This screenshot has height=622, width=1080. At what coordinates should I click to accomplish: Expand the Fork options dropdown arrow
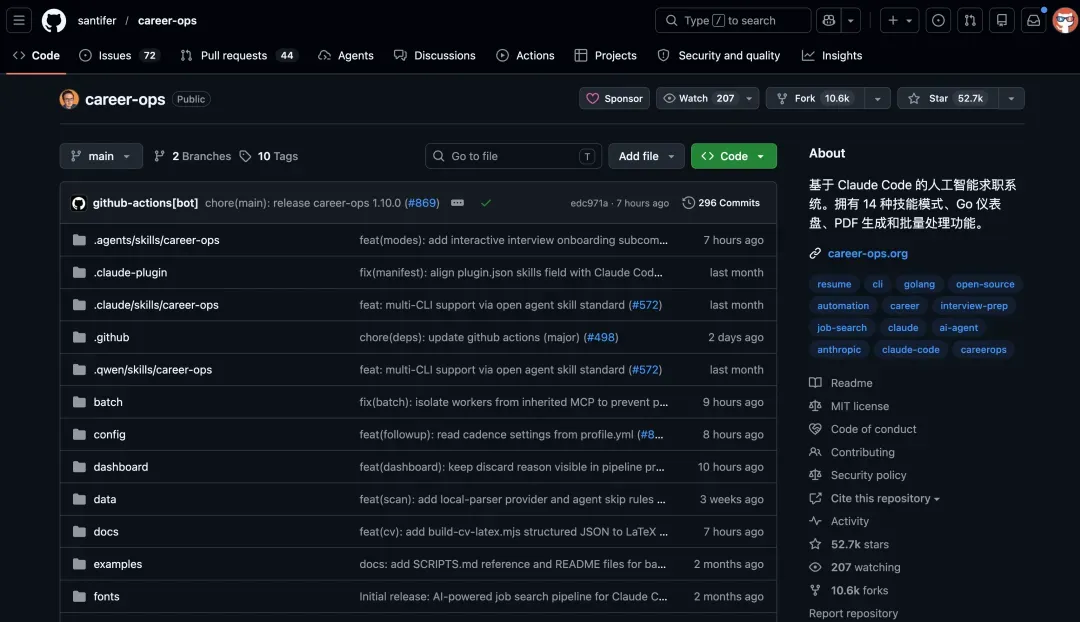878,99
